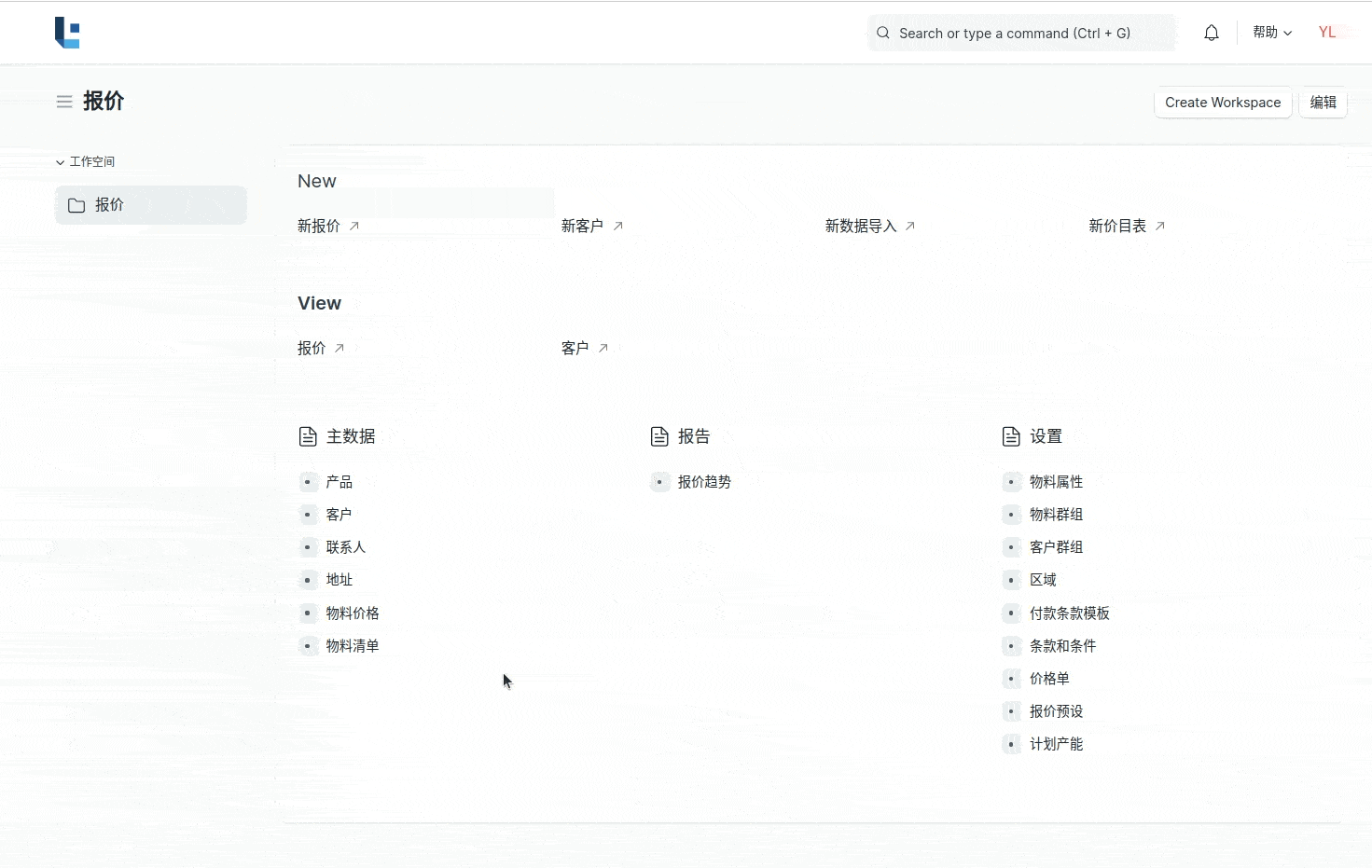
Task: Click arrow icon beside 新报价 shortcut
Action: [354, 226]
